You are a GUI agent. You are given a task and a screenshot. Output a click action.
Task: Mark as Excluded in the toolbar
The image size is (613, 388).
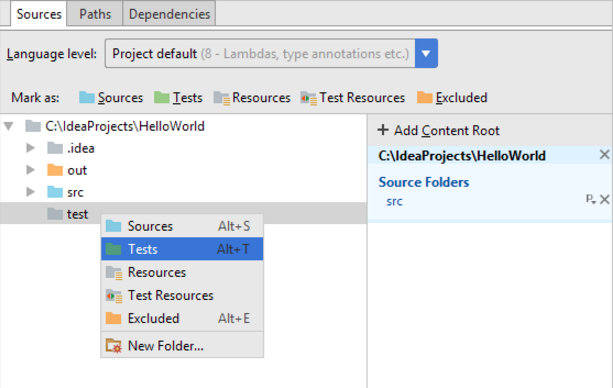[452, 97]
